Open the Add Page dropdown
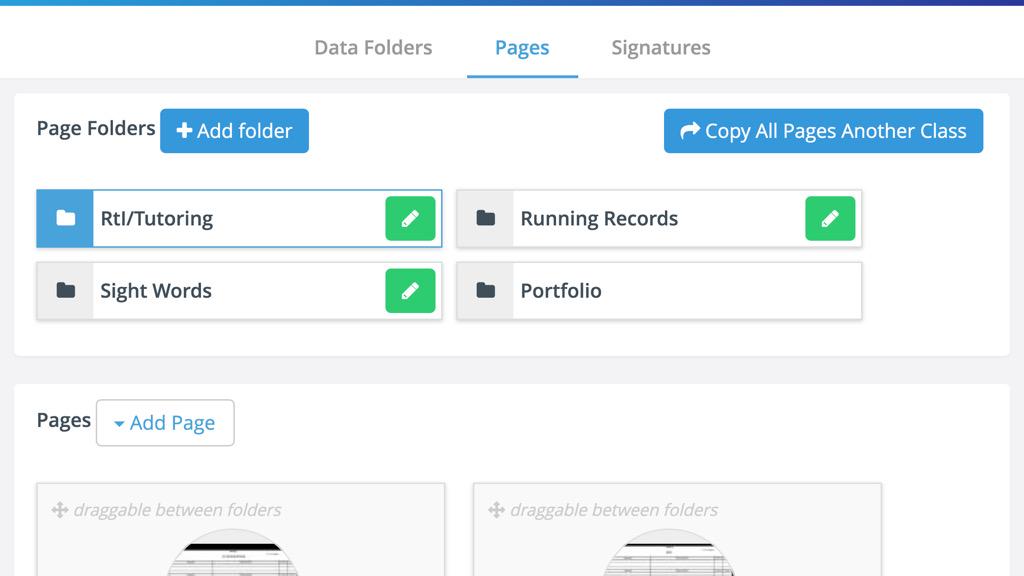 click(165, 423)
